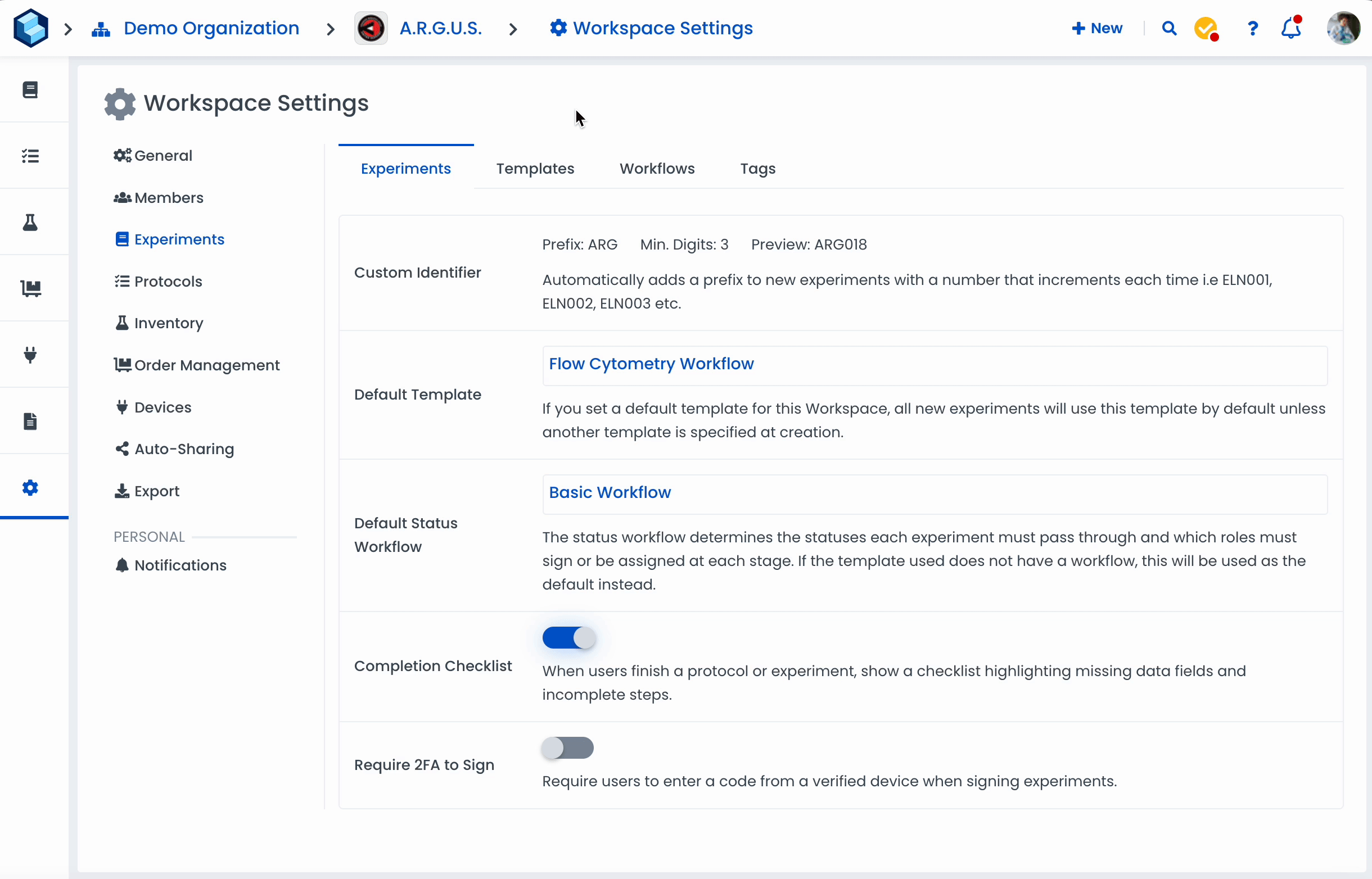Click the protocols checklist icon in sidebar

[30, 156]
